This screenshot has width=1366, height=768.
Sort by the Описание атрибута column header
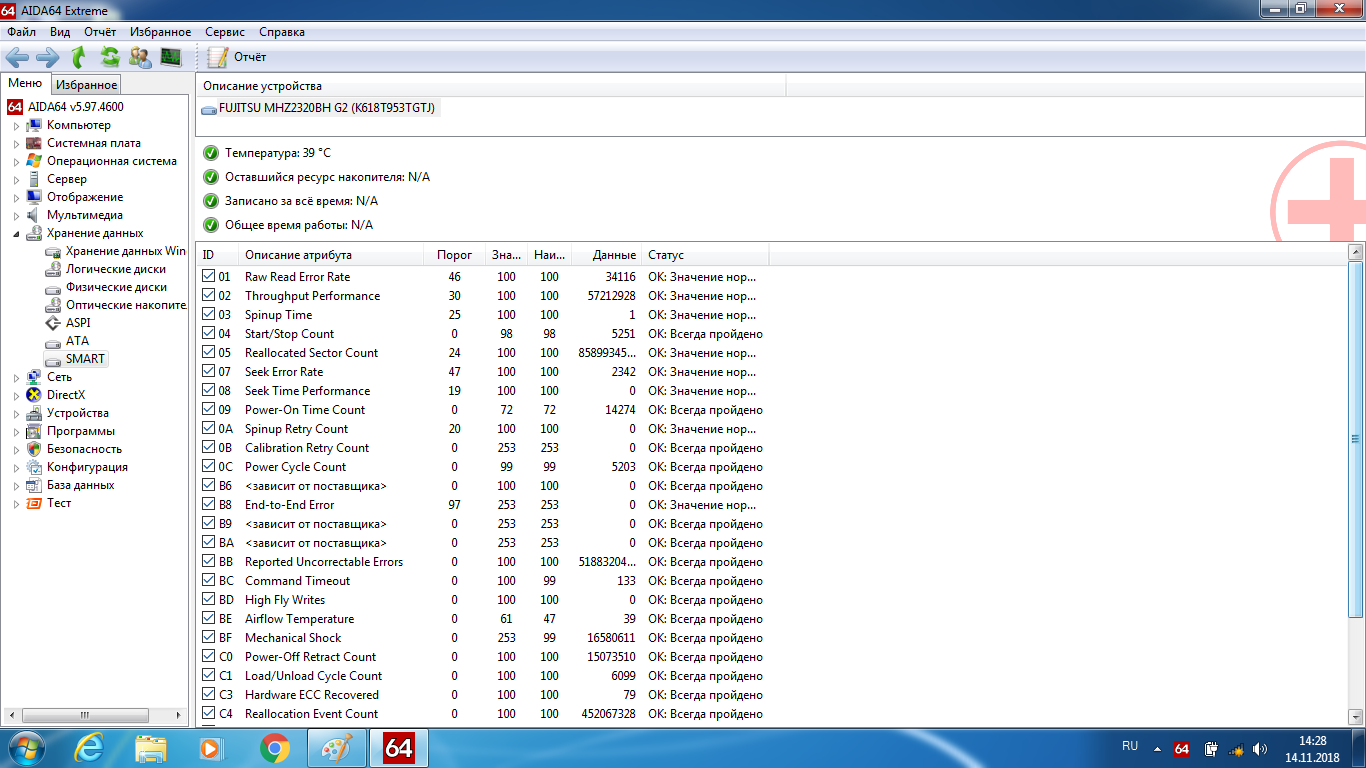point(331,255)
